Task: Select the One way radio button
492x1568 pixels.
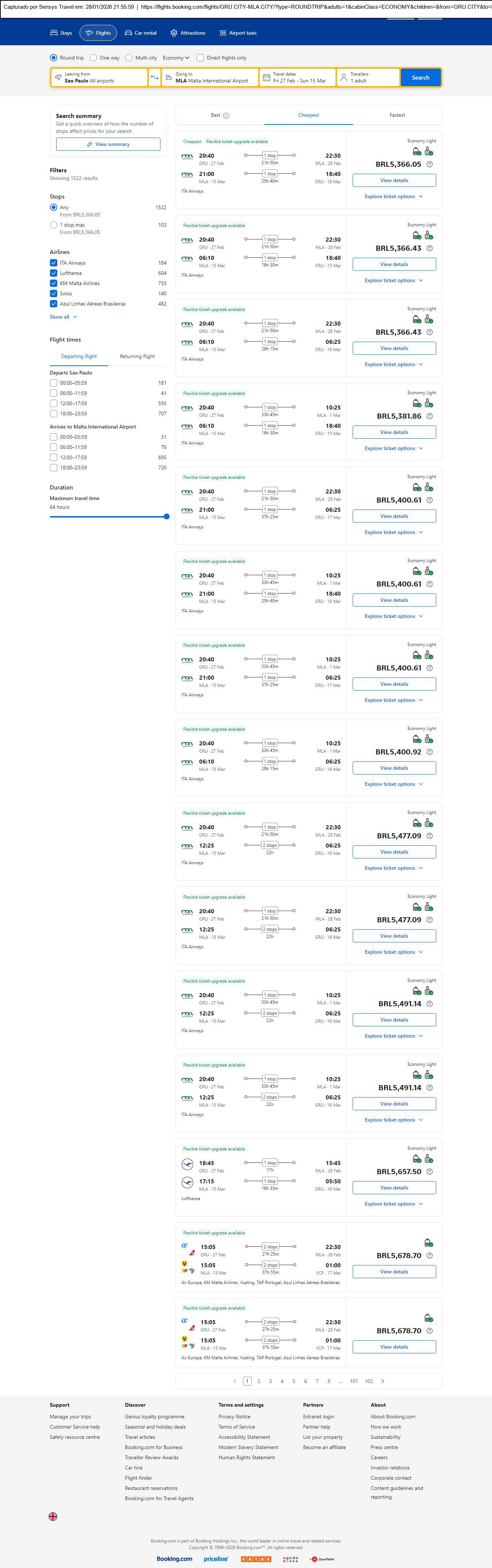Action: [x=93, y=58]
